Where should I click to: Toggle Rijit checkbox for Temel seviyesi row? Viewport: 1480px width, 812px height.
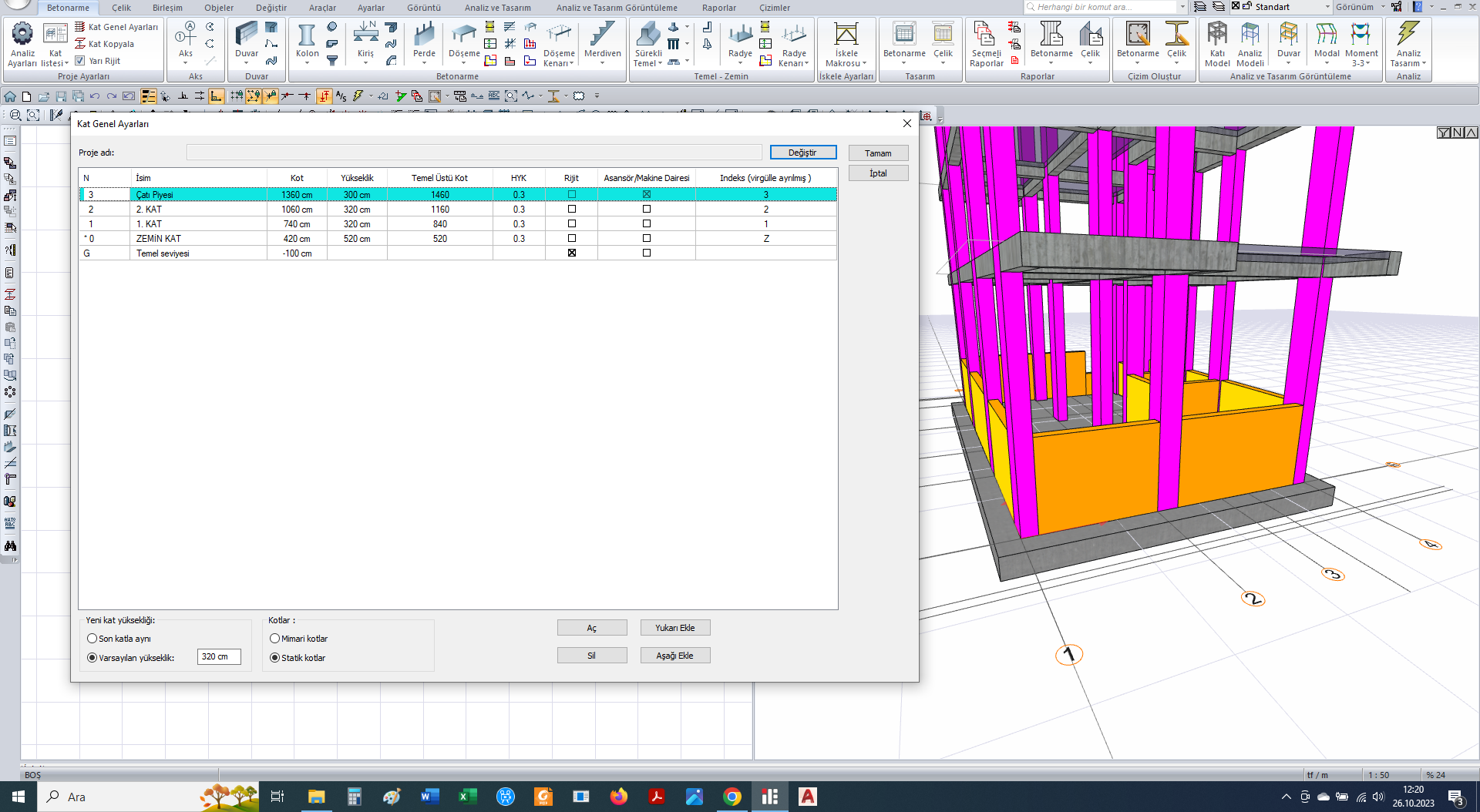pyautogui.click(x=572, y=253)
